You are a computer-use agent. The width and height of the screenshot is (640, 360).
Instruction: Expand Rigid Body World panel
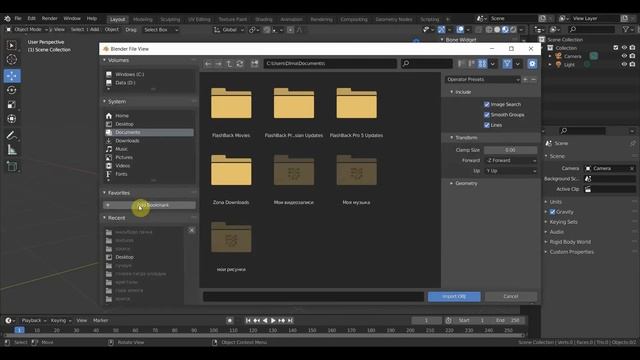(569, 242)
